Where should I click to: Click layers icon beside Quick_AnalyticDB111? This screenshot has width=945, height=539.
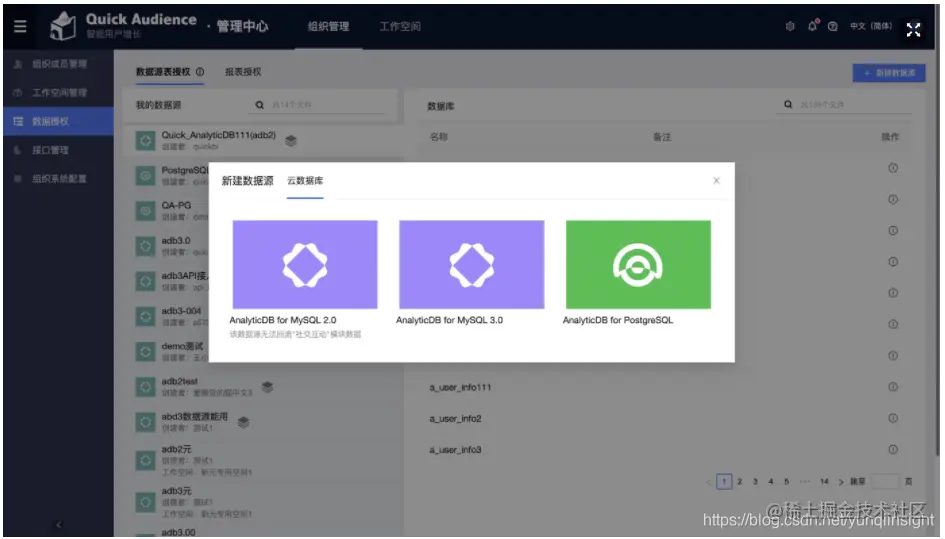coord(290,140)
